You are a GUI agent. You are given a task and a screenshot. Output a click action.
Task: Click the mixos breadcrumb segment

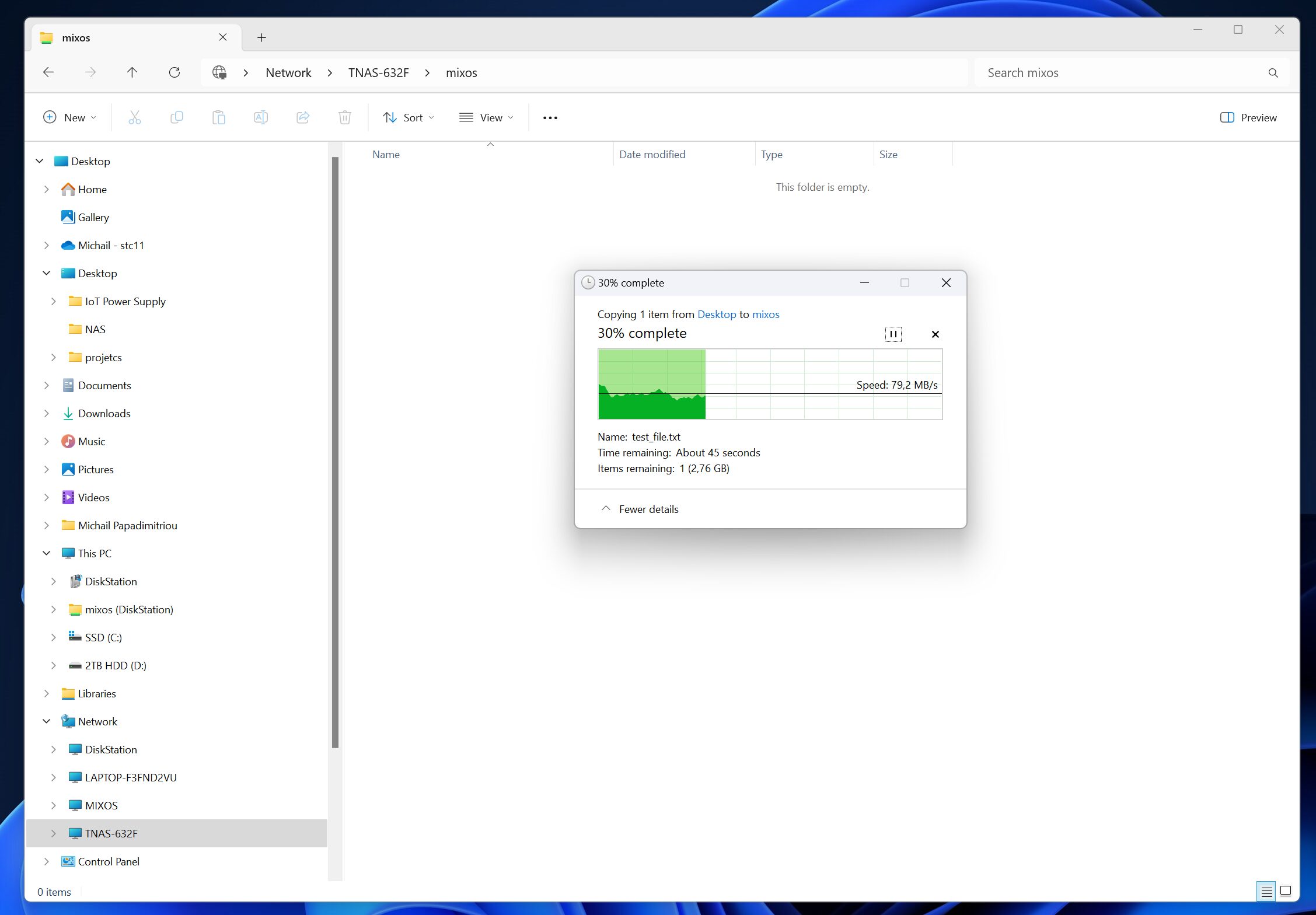pos(461,73)
